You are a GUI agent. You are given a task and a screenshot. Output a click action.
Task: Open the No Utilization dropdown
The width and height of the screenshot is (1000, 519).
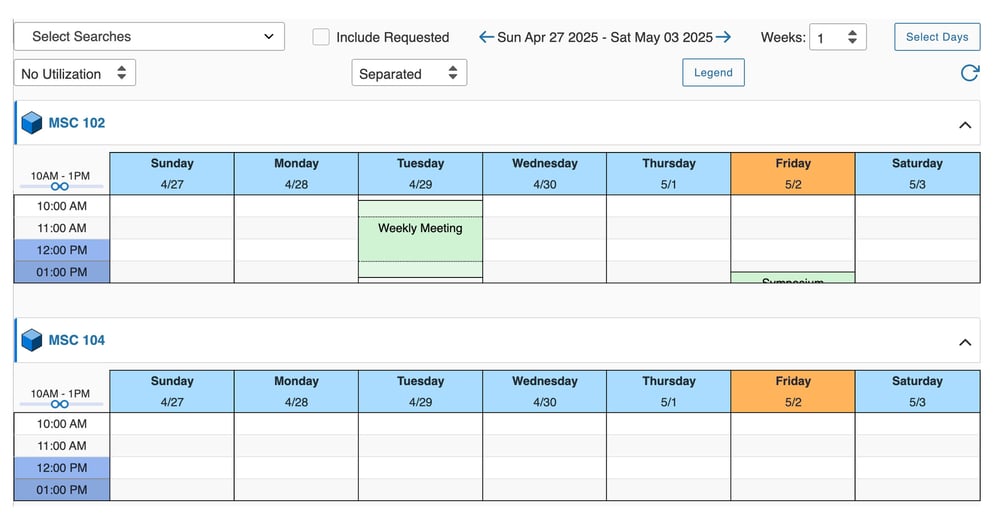tap(75, 73)
